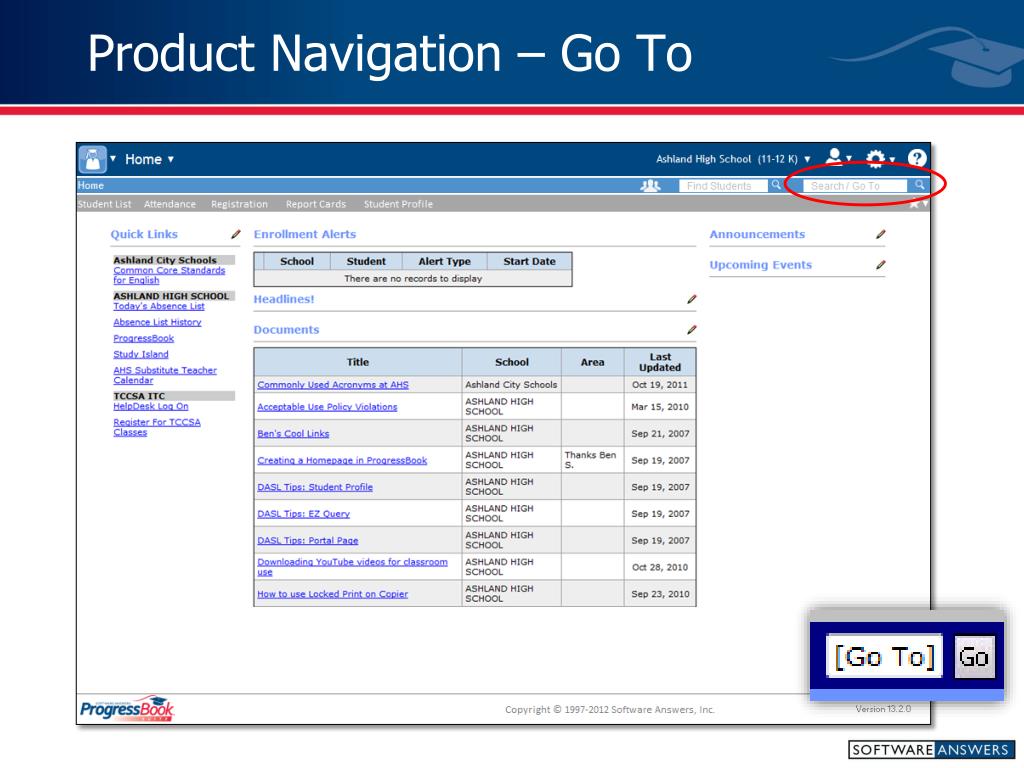
Task: Open AHS Substitute Teacher Calendar link
Action: click(165, 376)
